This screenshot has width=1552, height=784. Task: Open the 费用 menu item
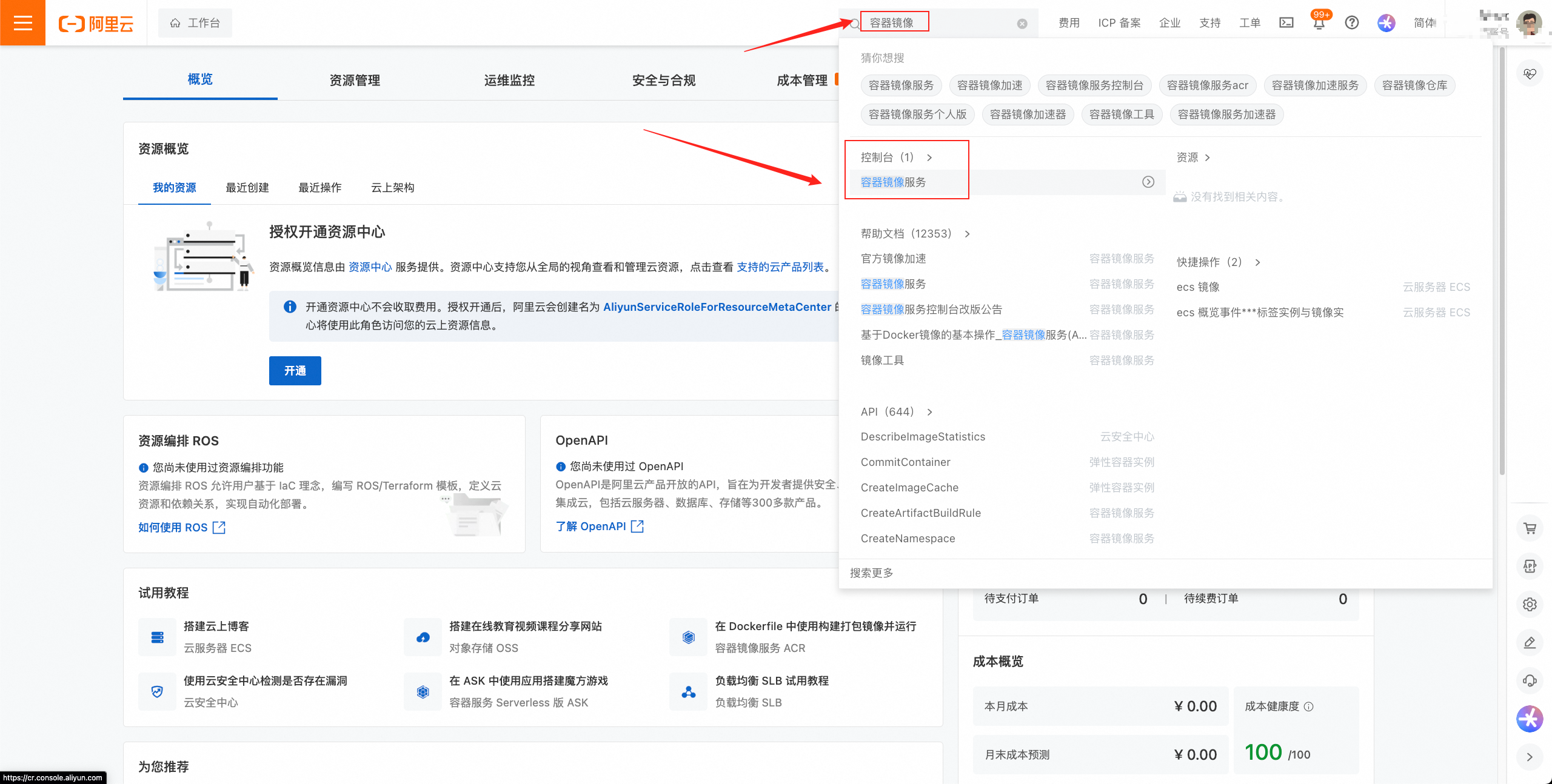1069,22
